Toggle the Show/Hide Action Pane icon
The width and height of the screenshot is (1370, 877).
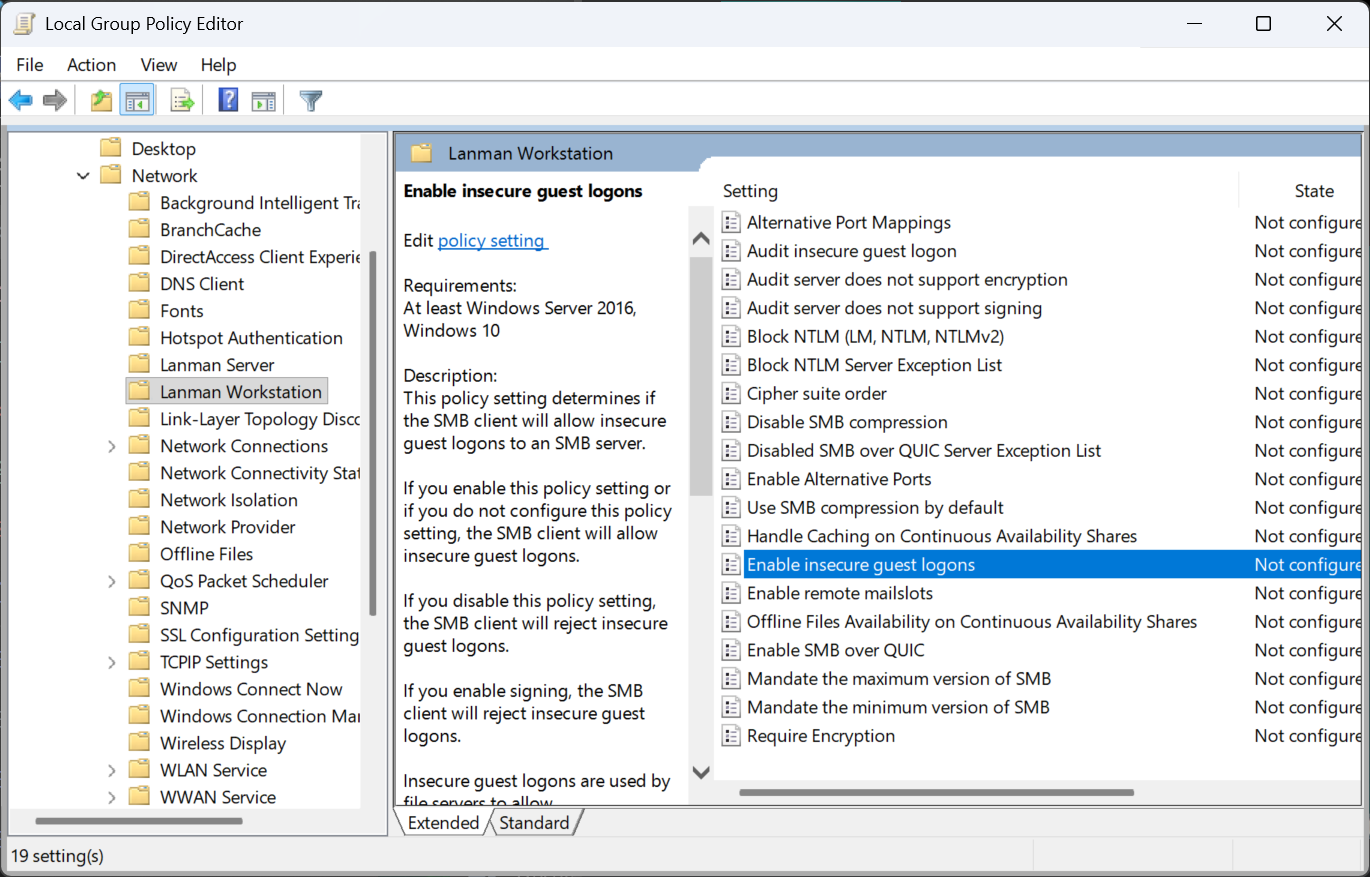pos(264,99)
